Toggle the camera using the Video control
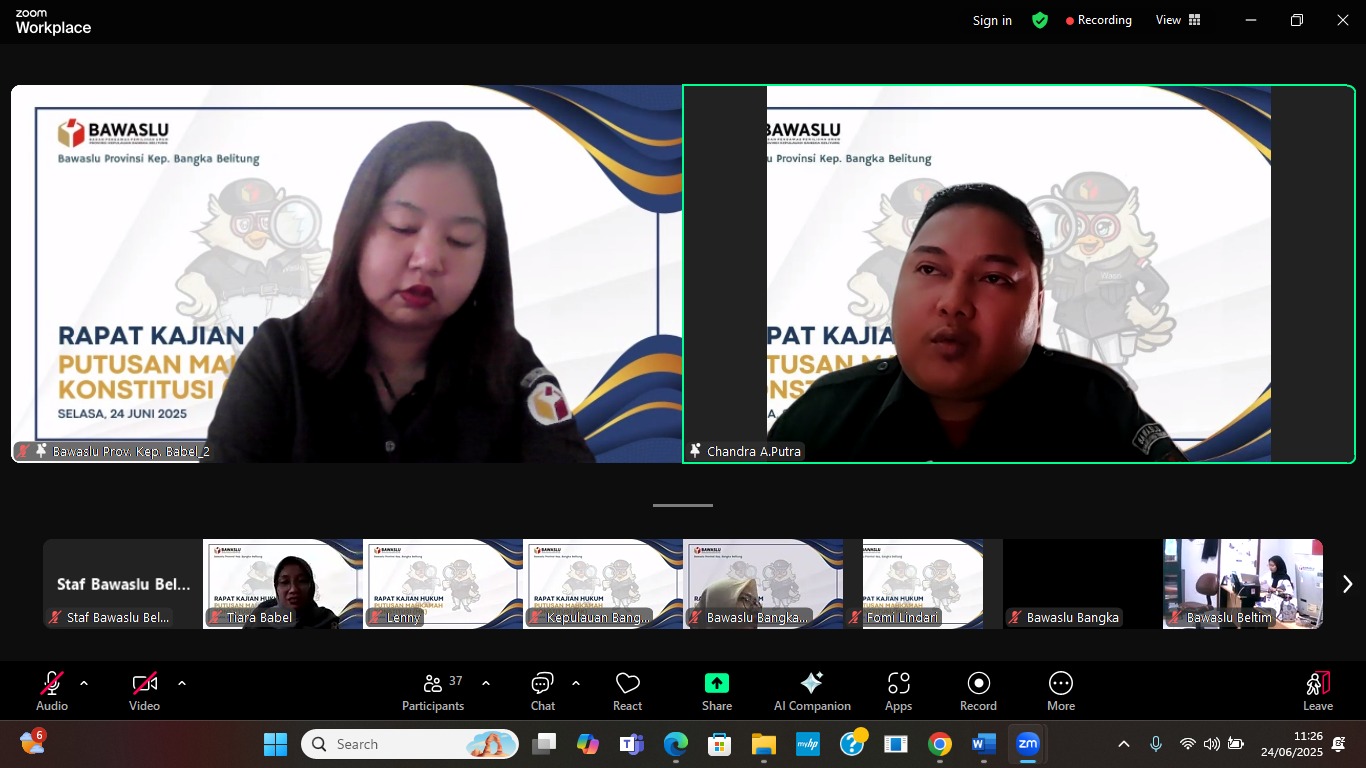Screen dimensions: 1366x768 pos(144,690)
